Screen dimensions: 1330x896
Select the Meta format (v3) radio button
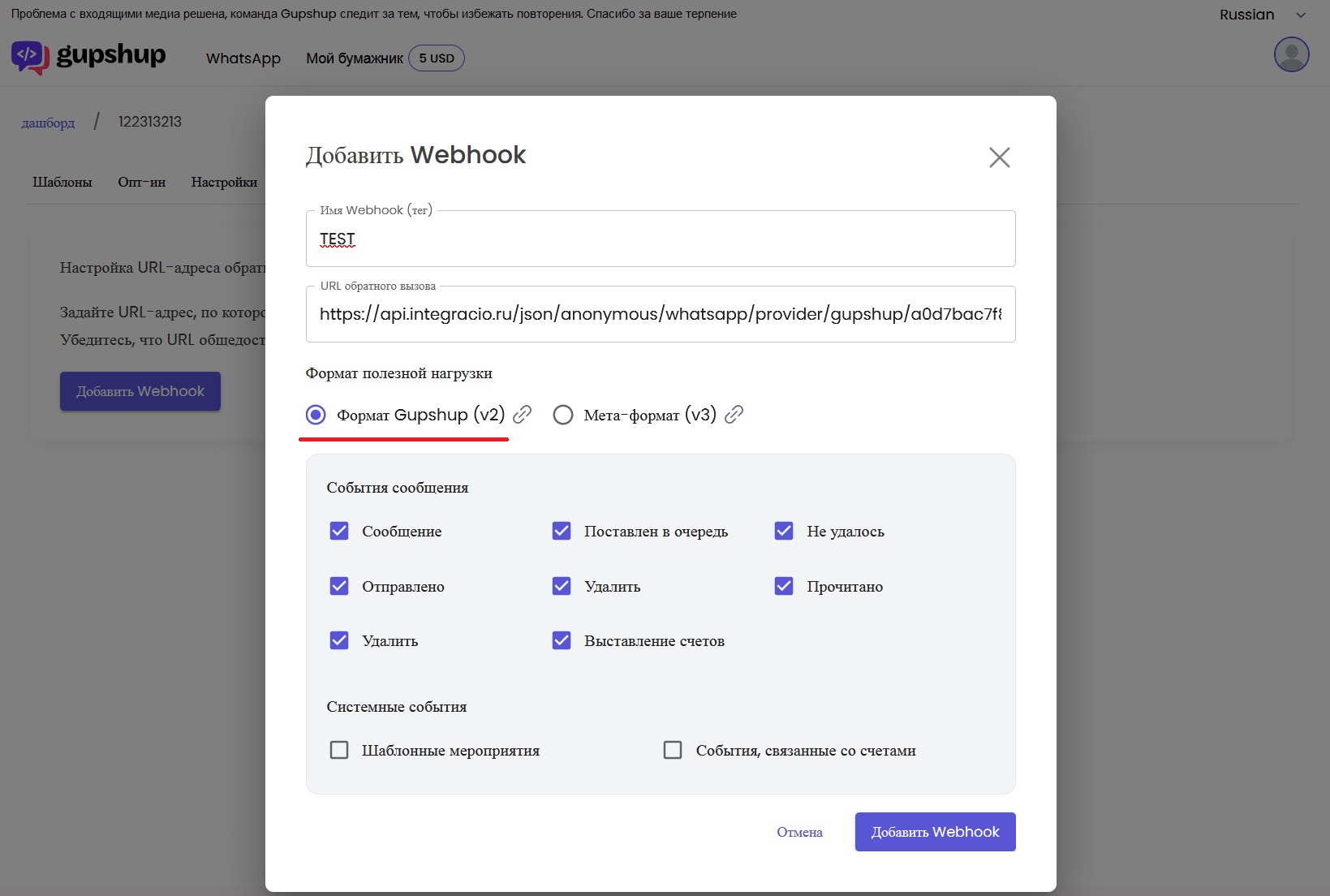(563, 415)
